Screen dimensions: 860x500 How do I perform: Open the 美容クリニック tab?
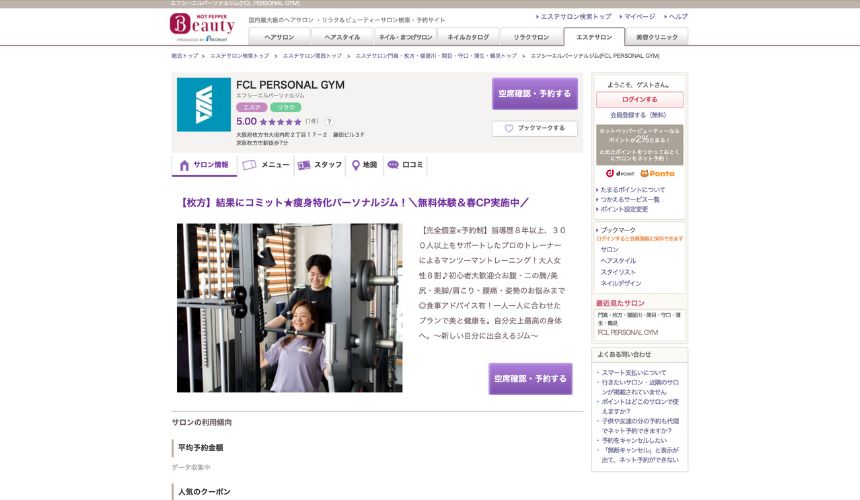coord(657,37)
